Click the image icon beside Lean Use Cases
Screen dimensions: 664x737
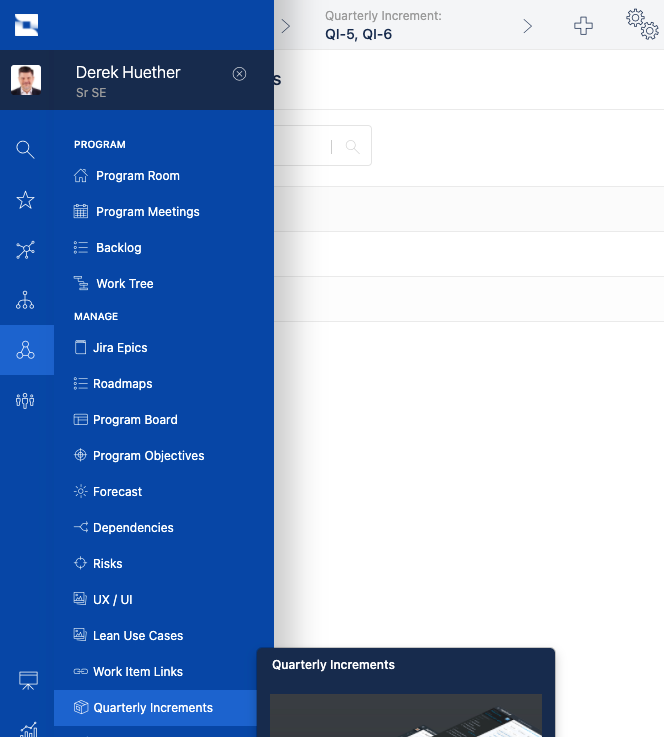click(80, 635)
